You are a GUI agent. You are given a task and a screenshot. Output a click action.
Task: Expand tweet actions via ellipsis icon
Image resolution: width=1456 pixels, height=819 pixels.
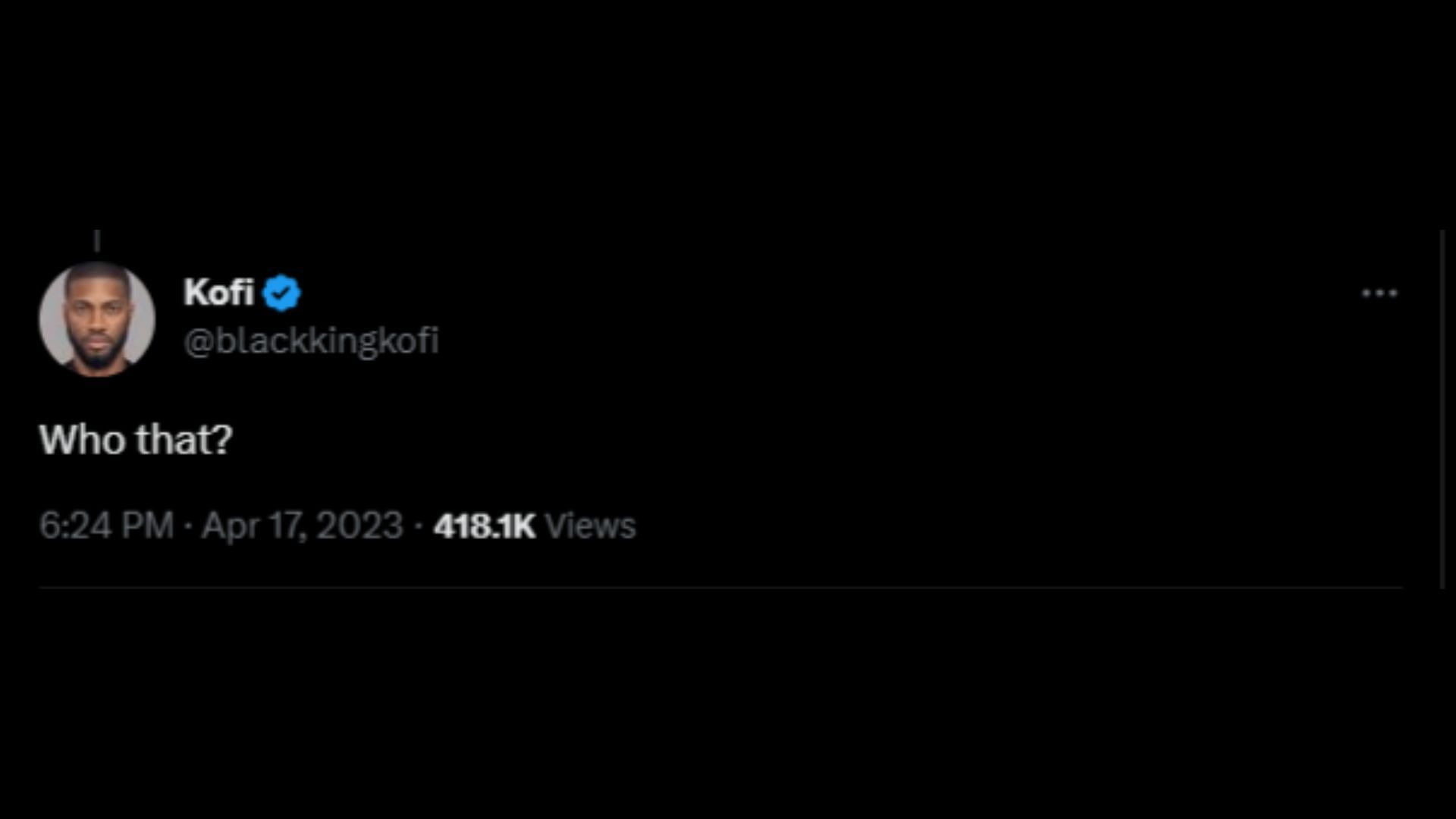(1379, 293)
